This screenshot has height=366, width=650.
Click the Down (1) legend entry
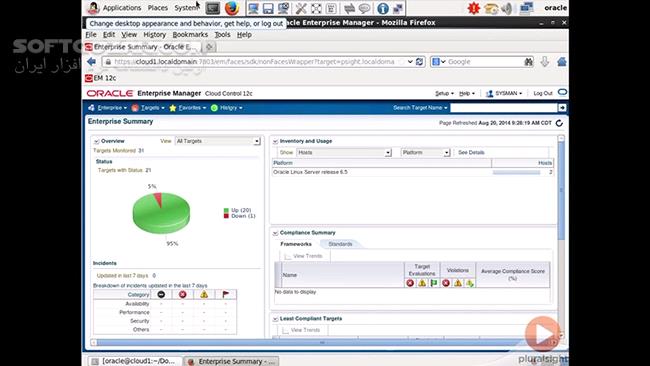tap(240, 216)
